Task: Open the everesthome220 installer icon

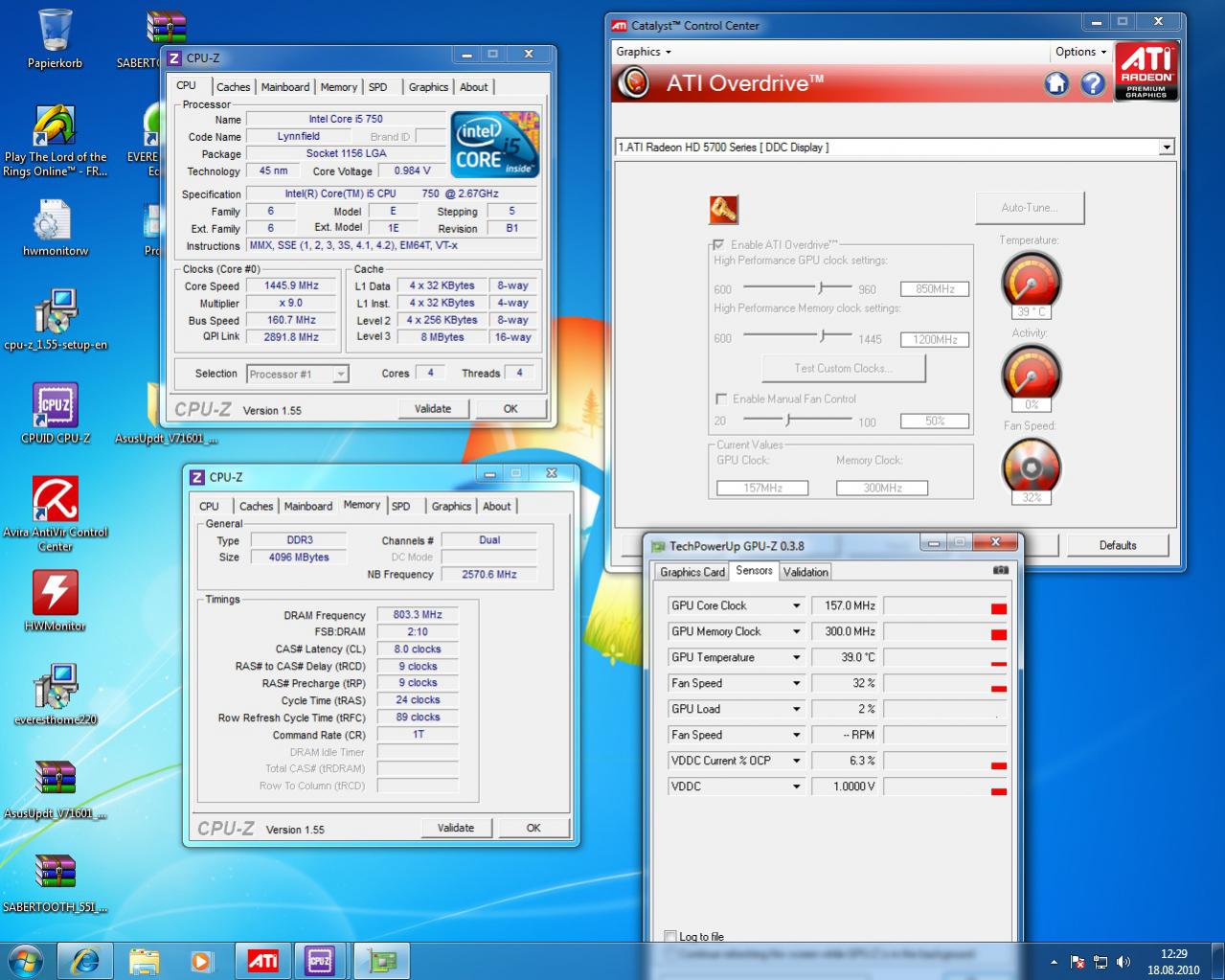Action: tap(55, 695)
